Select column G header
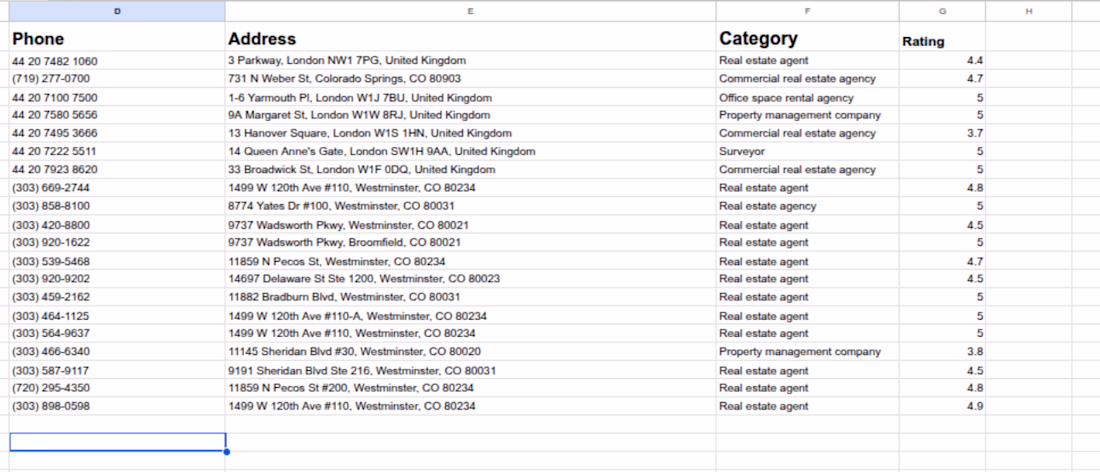Screen dimensions: 1100x472 point(942,11)
